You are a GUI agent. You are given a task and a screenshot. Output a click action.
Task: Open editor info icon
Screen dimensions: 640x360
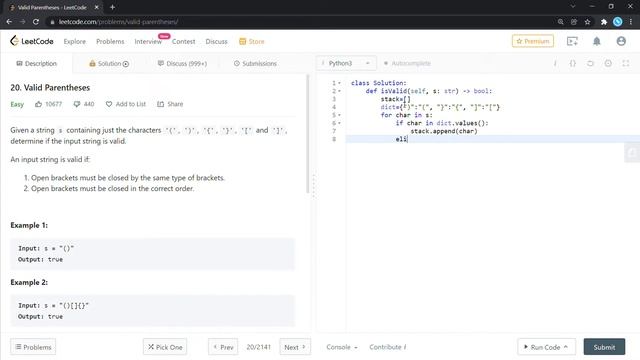(555, 63)
